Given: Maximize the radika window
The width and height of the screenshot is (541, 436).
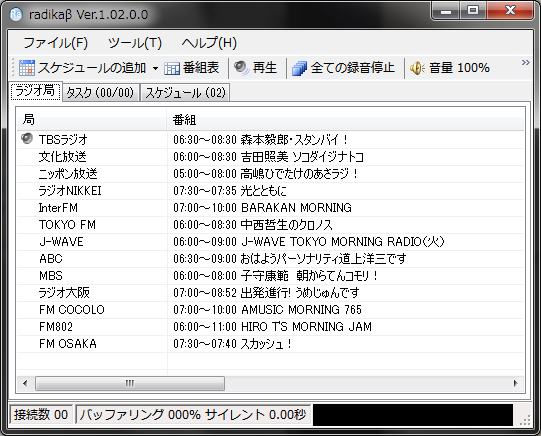Looking at the screenshot, I should (473, 11).
